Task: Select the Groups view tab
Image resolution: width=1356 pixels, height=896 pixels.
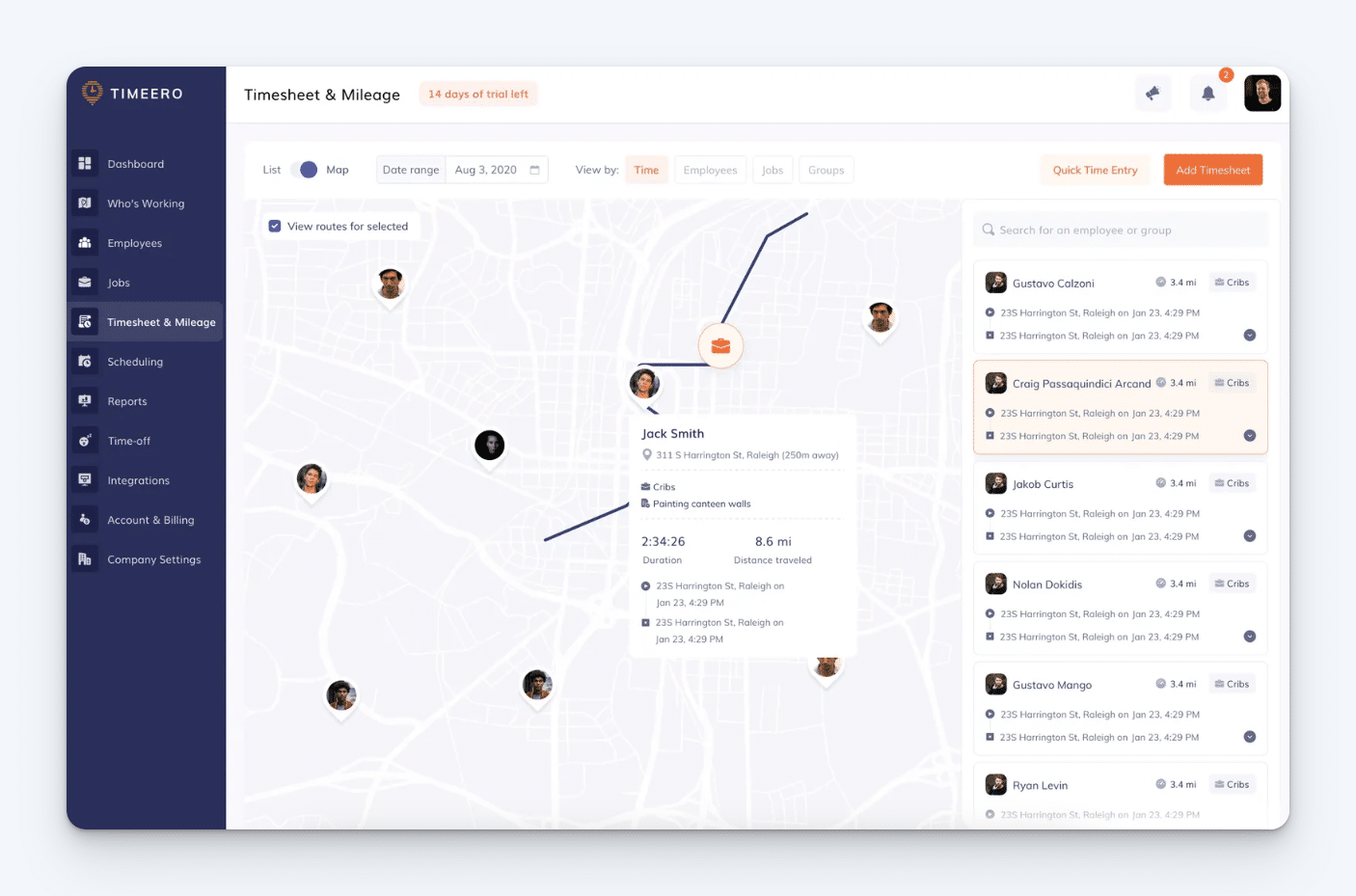Action: 826,169
